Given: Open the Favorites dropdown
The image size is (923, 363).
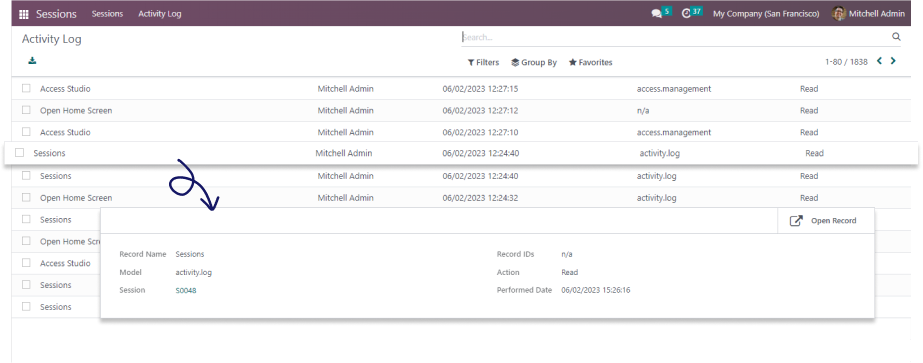Looking at the screenshot, I should coord(590,62).
